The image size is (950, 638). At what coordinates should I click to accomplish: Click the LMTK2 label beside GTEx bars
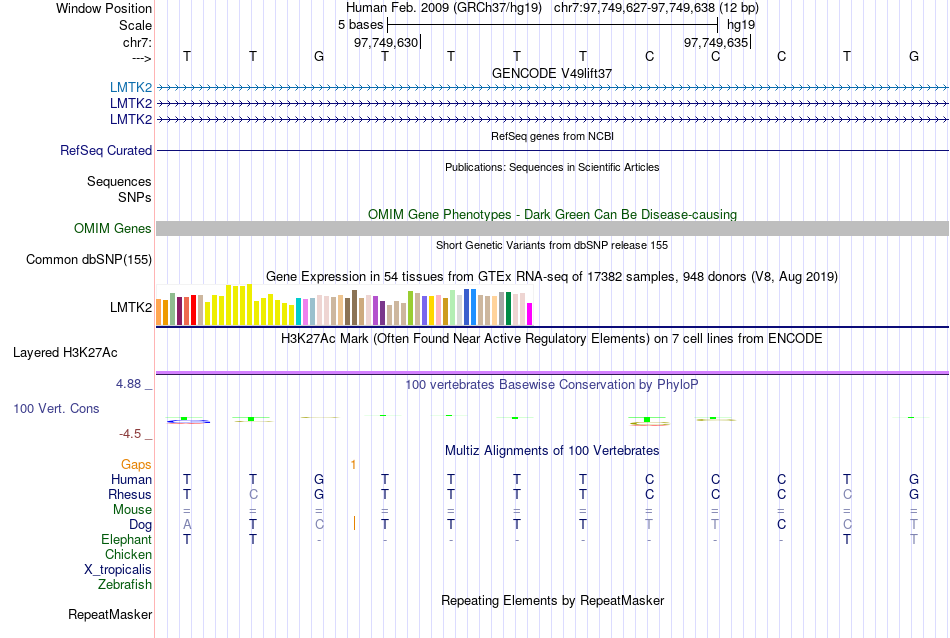click(x=131, y=307)
